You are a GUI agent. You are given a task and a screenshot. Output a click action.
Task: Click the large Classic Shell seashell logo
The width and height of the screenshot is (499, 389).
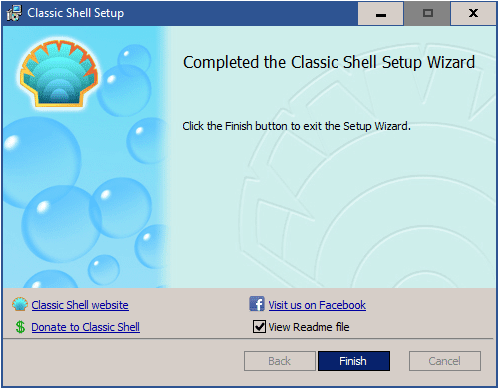(x=59, y=74)
